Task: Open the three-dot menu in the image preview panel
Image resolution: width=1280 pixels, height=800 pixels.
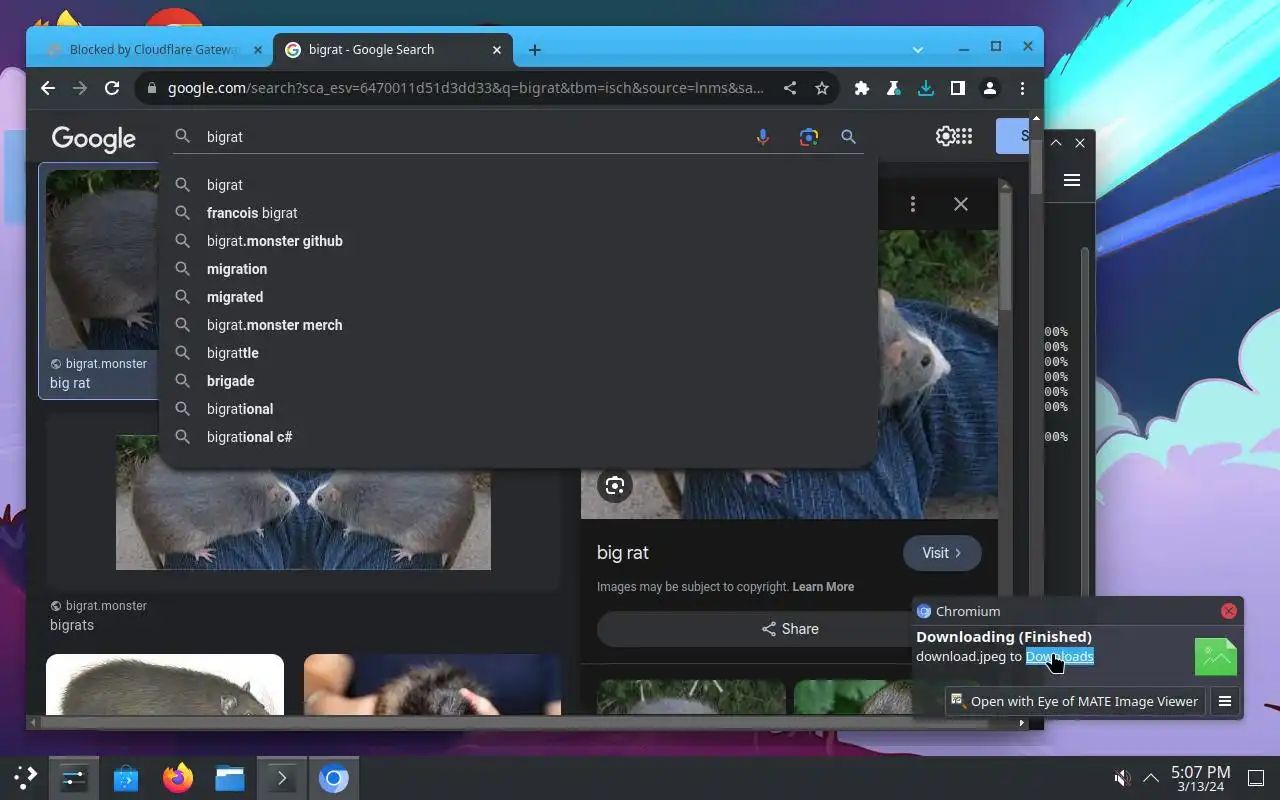Action: (913, 204)
